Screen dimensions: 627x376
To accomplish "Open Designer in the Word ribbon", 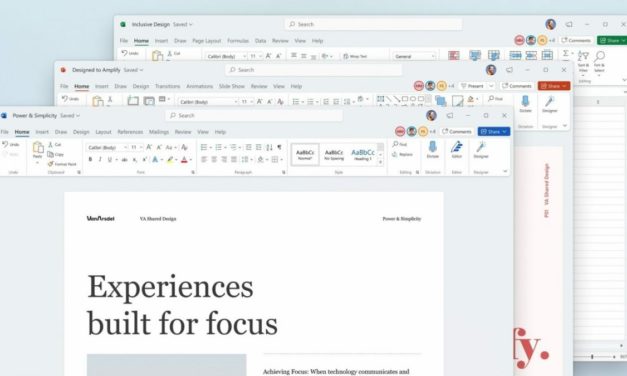I will pos(481,150).
